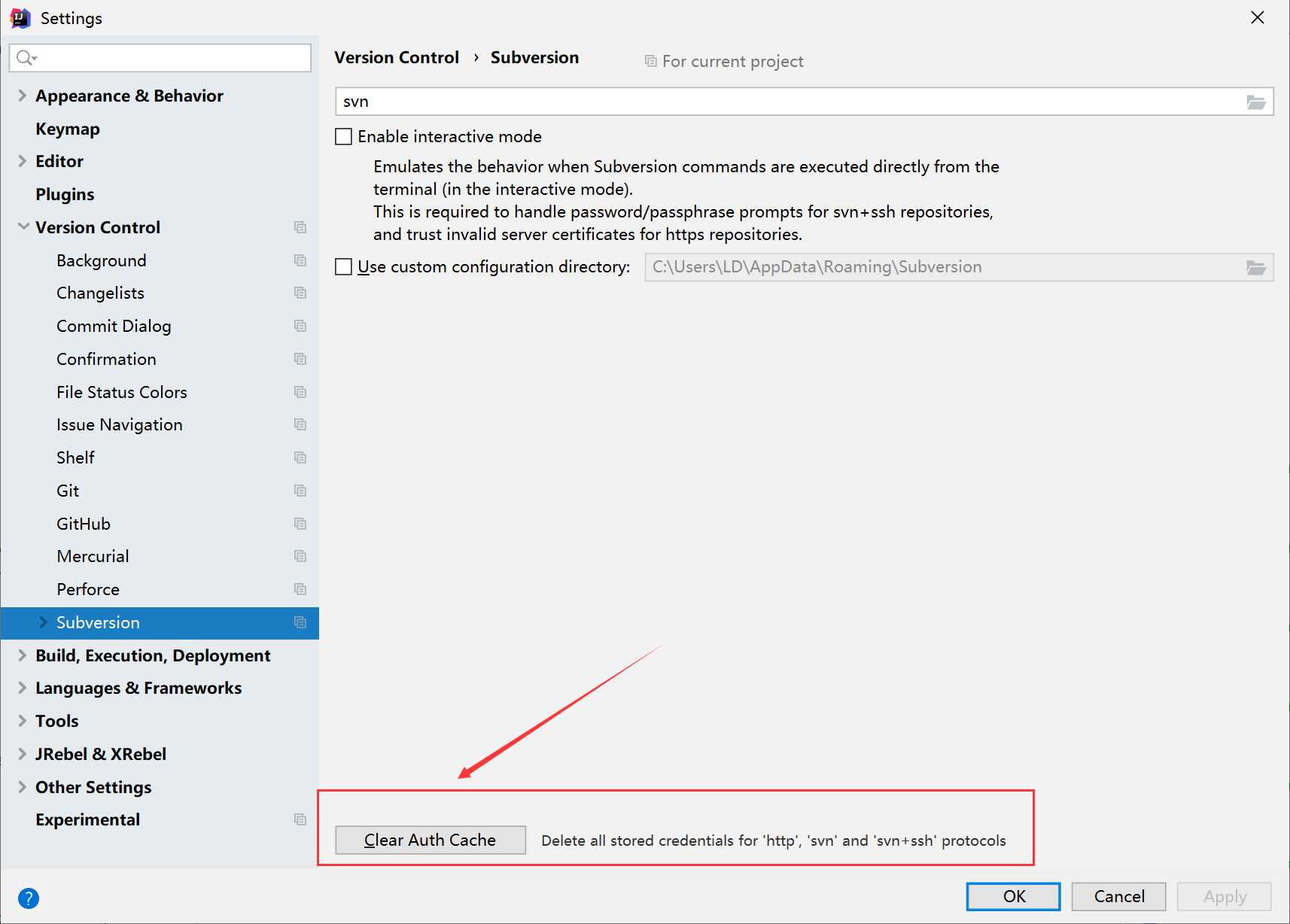Click inside the settings search field
This screenshot has width=1290, height=924.
[x=160, y=58]
